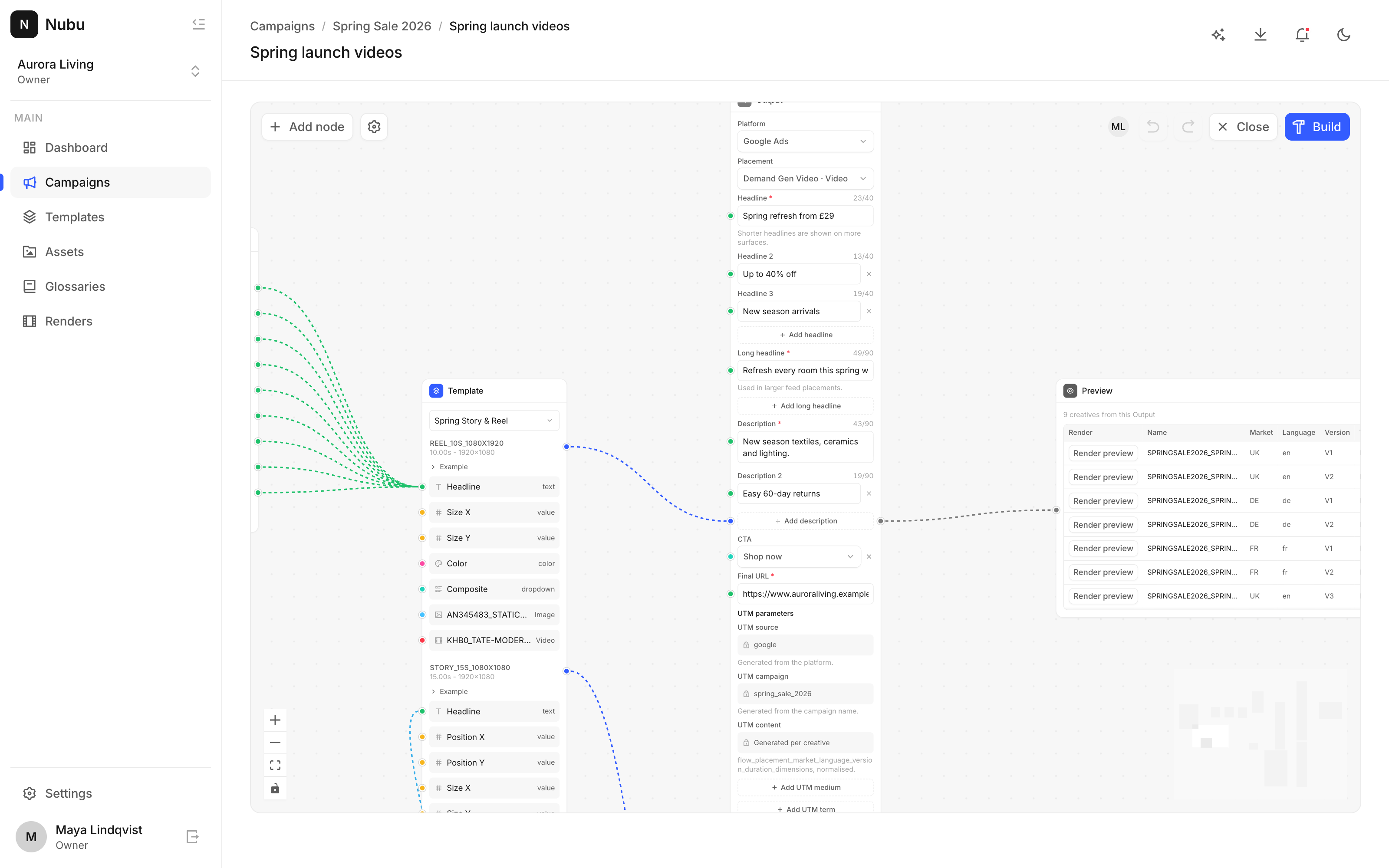Select the Position Y value row
This screenshot has width=1389, height=868.
pos(494,763)
